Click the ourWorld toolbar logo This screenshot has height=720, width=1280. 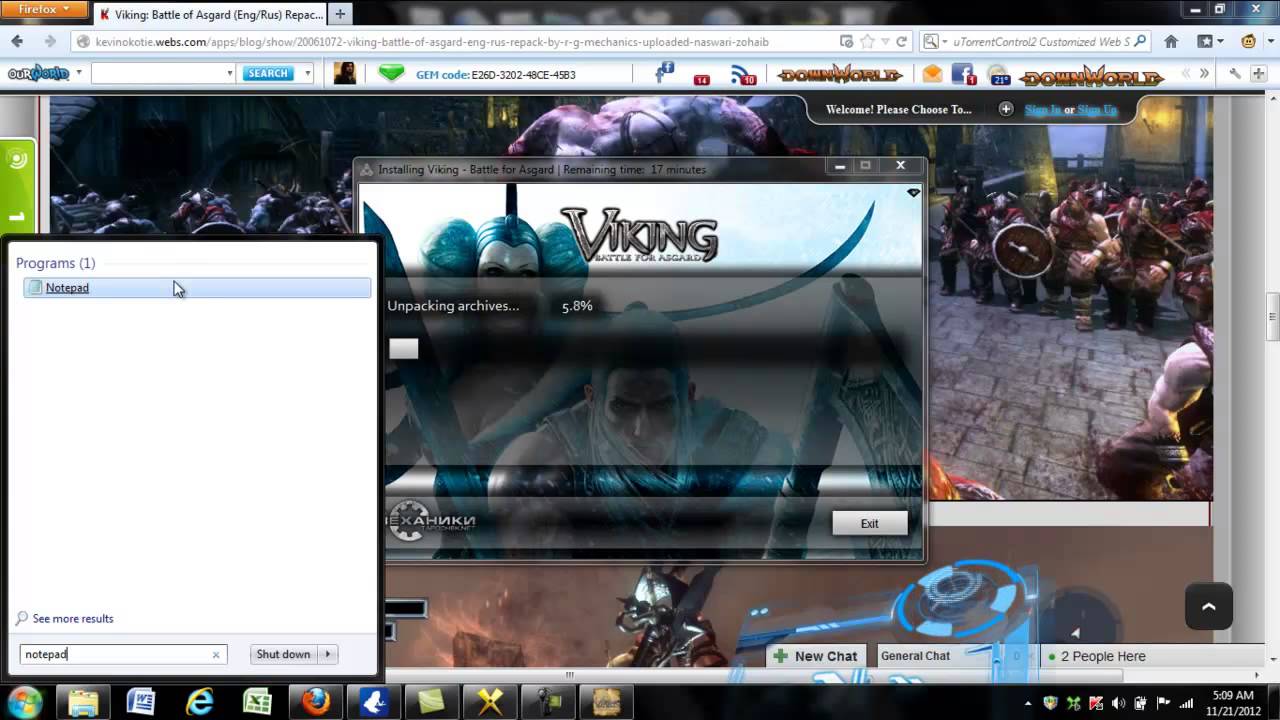click(39, 74)
